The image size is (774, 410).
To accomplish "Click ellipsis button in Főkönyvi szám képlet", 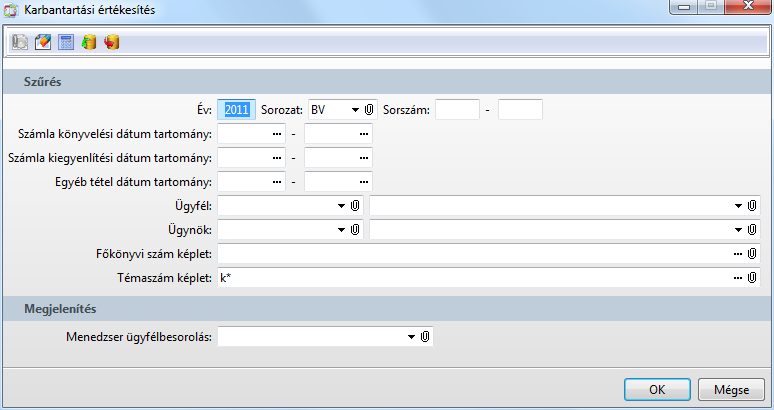I will pyautogui.click(x=738, y=254).
